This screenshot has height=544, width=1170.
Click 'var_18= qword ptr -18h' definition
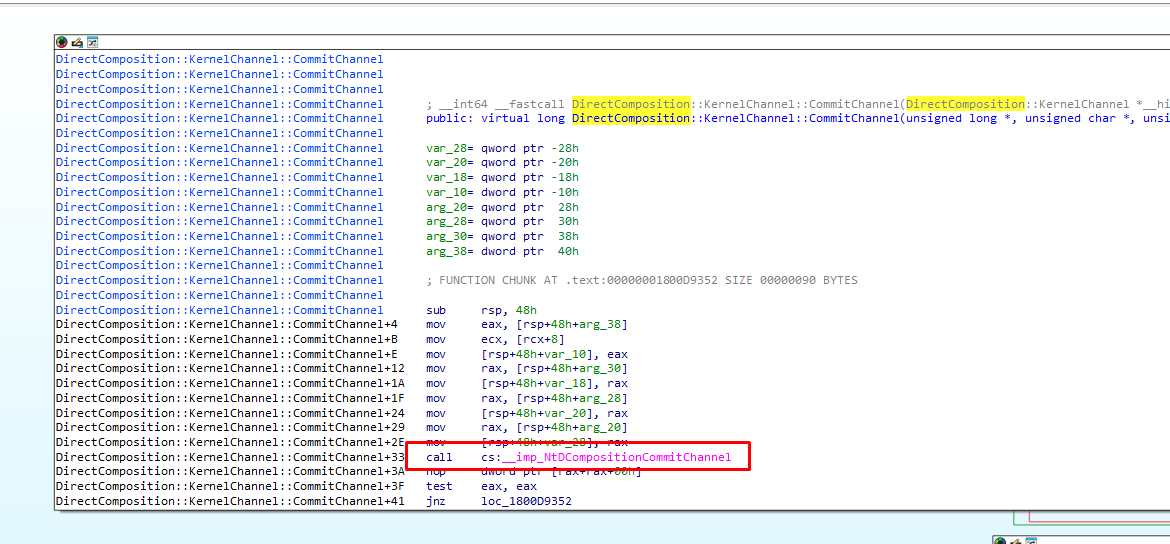502,178
